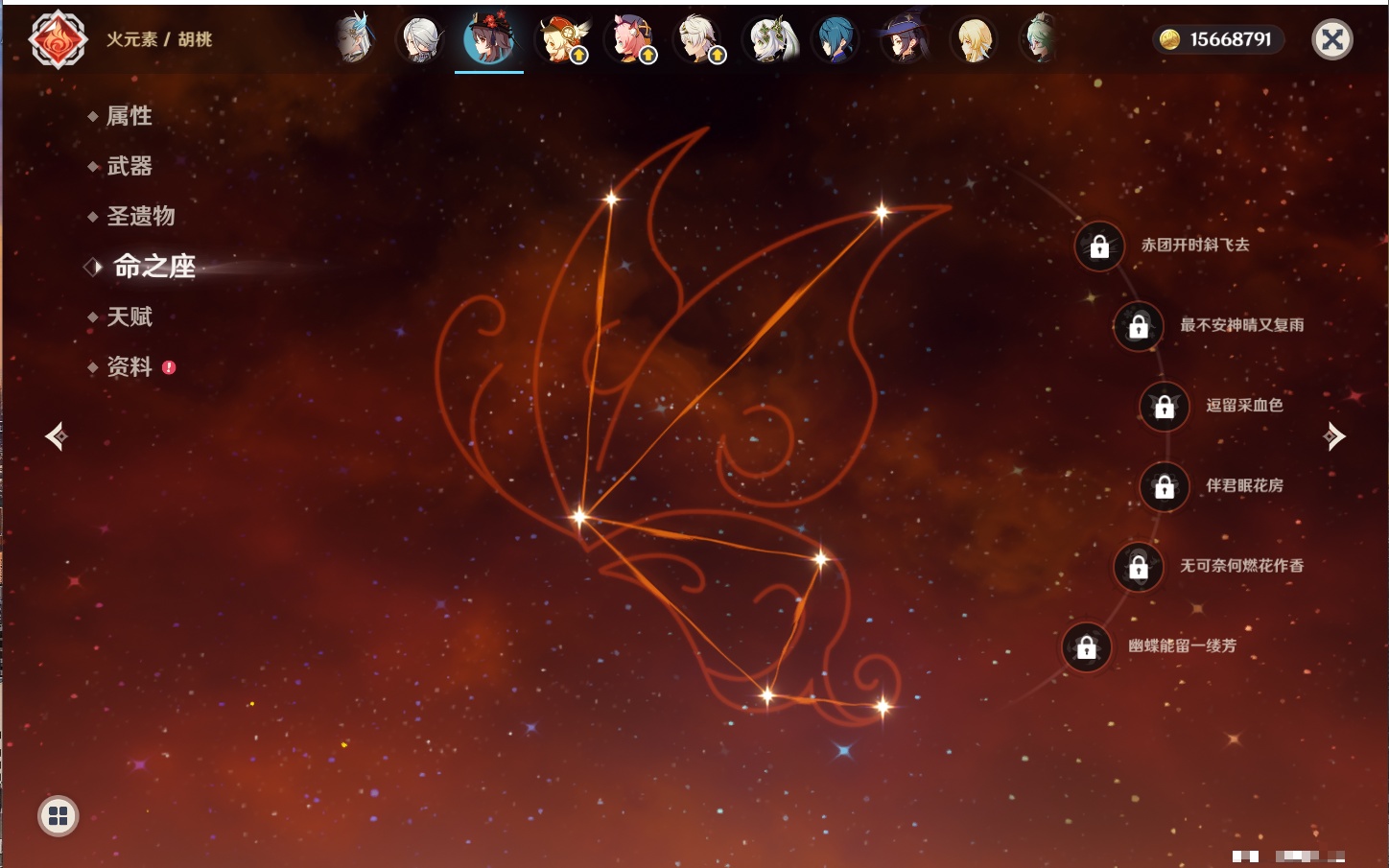Select the faded silver-haired character with blue hair ornament

click(354, 39)
